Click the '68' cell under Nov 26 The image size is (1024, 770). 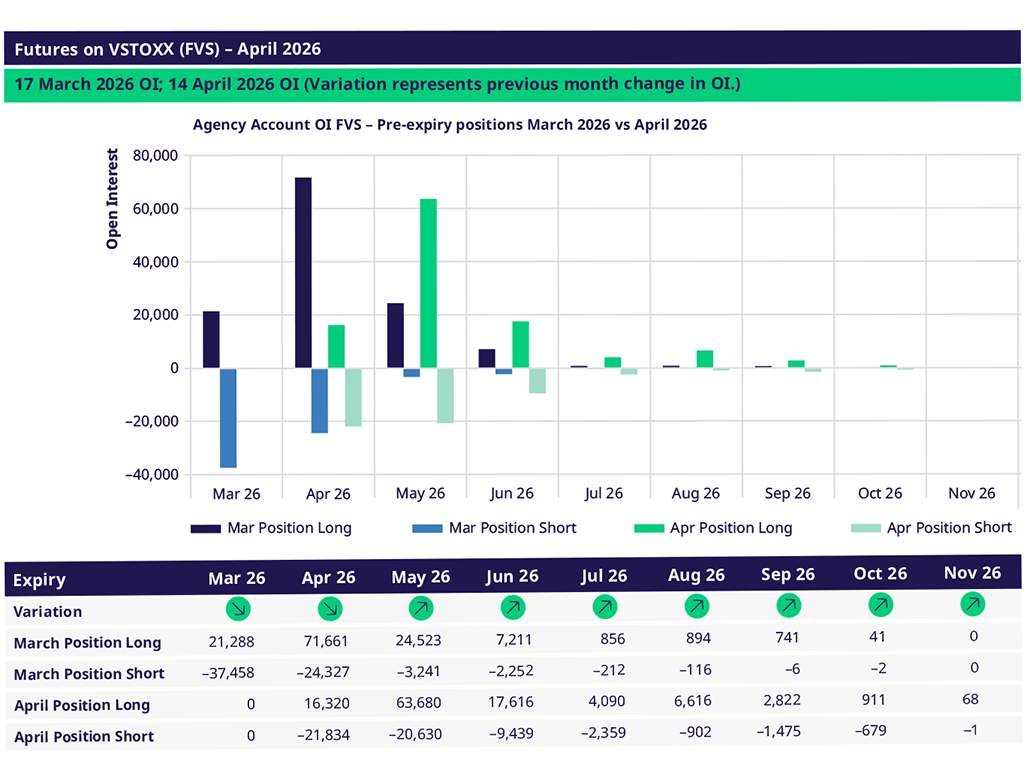970,700
